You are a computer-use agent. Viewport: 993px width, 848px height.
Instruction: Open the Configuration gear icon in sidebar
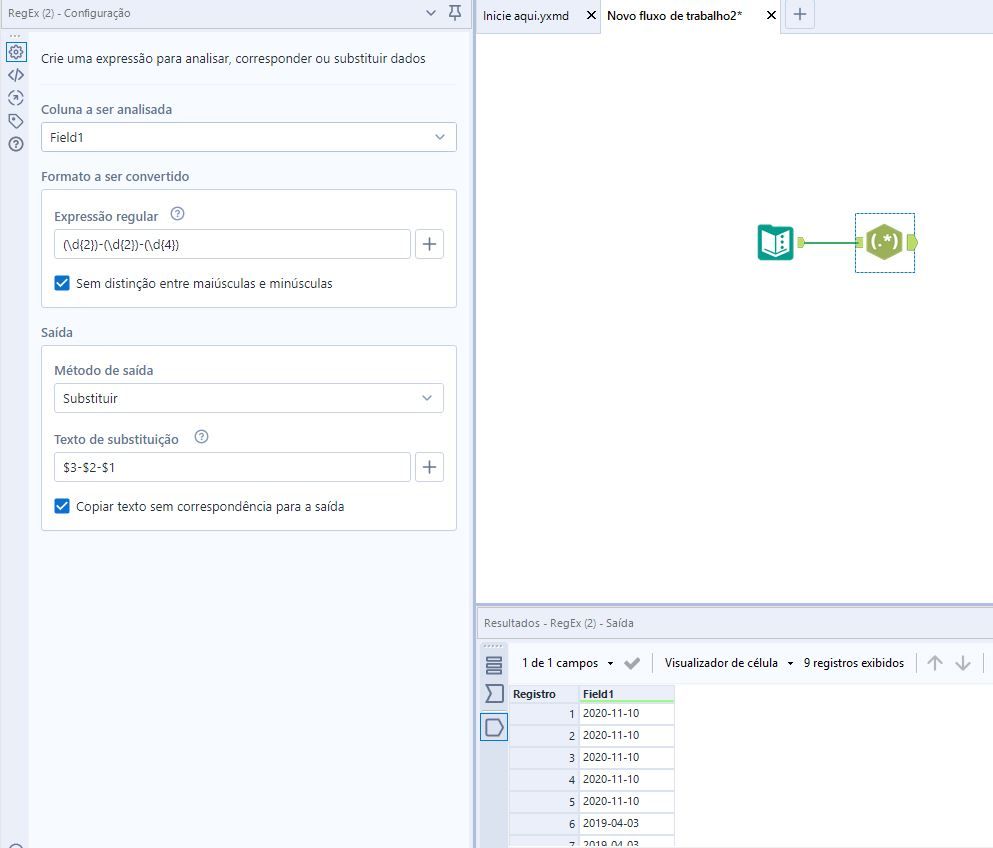click(x=16, y=52)
